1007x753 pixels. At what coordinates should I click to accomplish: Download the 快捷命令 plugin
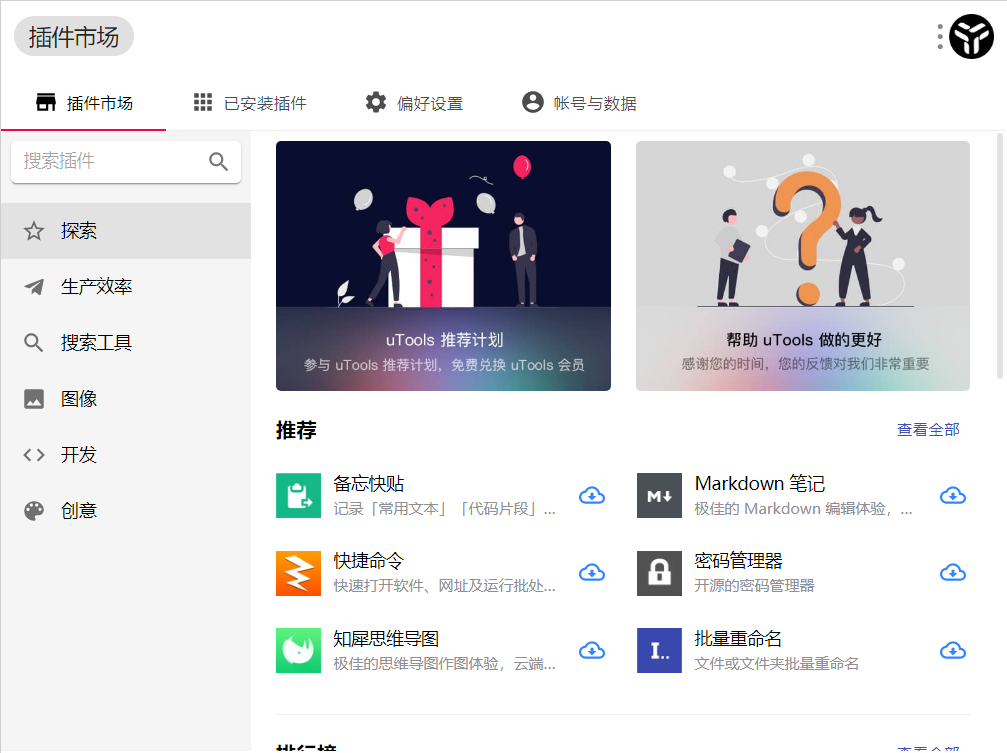592,572
